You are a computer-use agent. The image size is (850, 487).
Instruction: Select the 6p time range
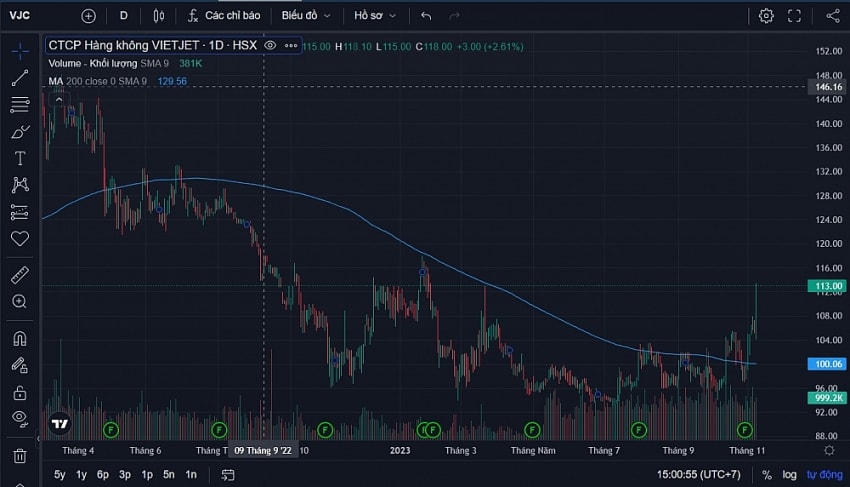tap(103, 475)
